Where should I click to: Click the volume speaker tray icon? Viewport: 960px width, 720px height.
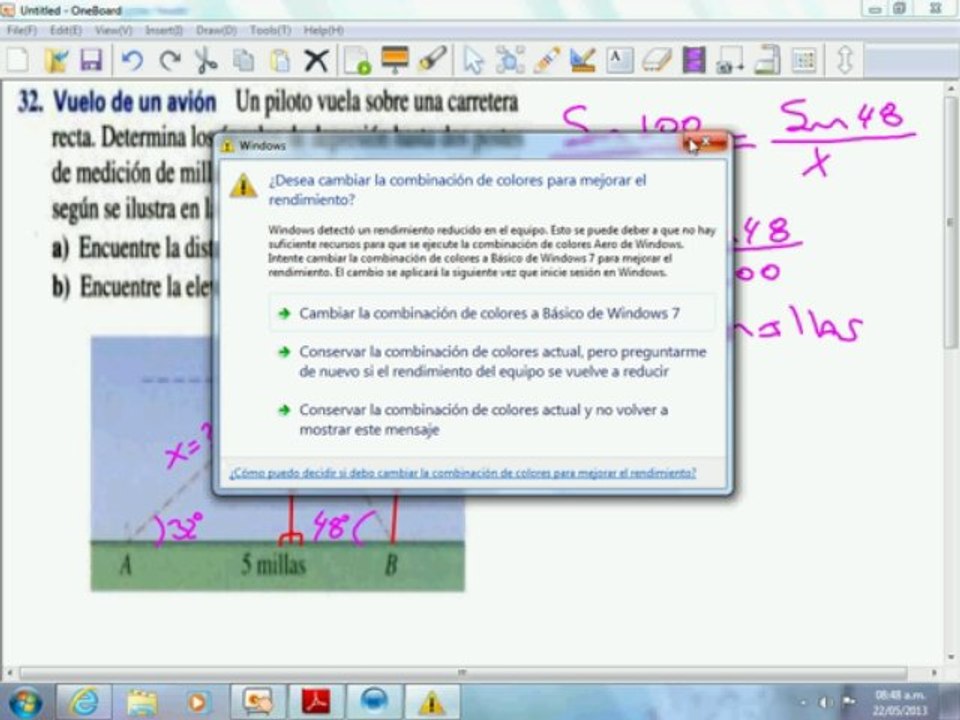pos(825,702)
